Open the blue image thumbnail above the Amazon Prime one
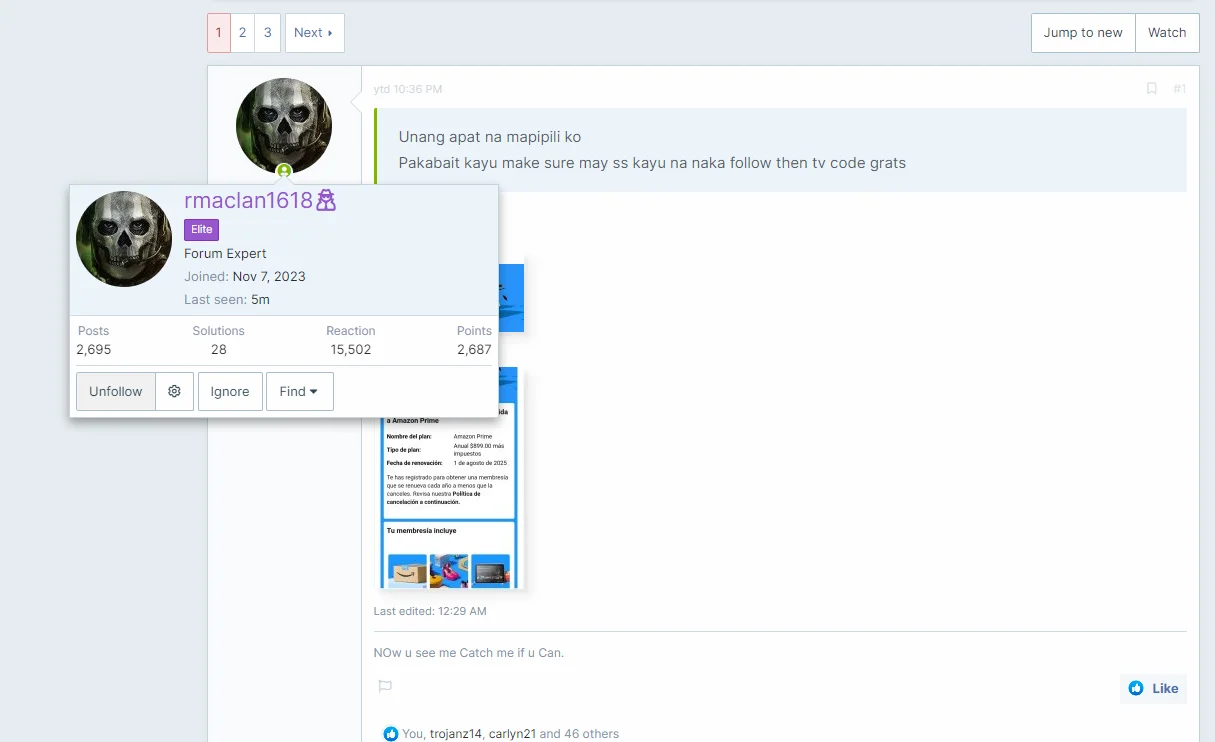Viewport: 1215px width, 742px height. pos(511,298)
